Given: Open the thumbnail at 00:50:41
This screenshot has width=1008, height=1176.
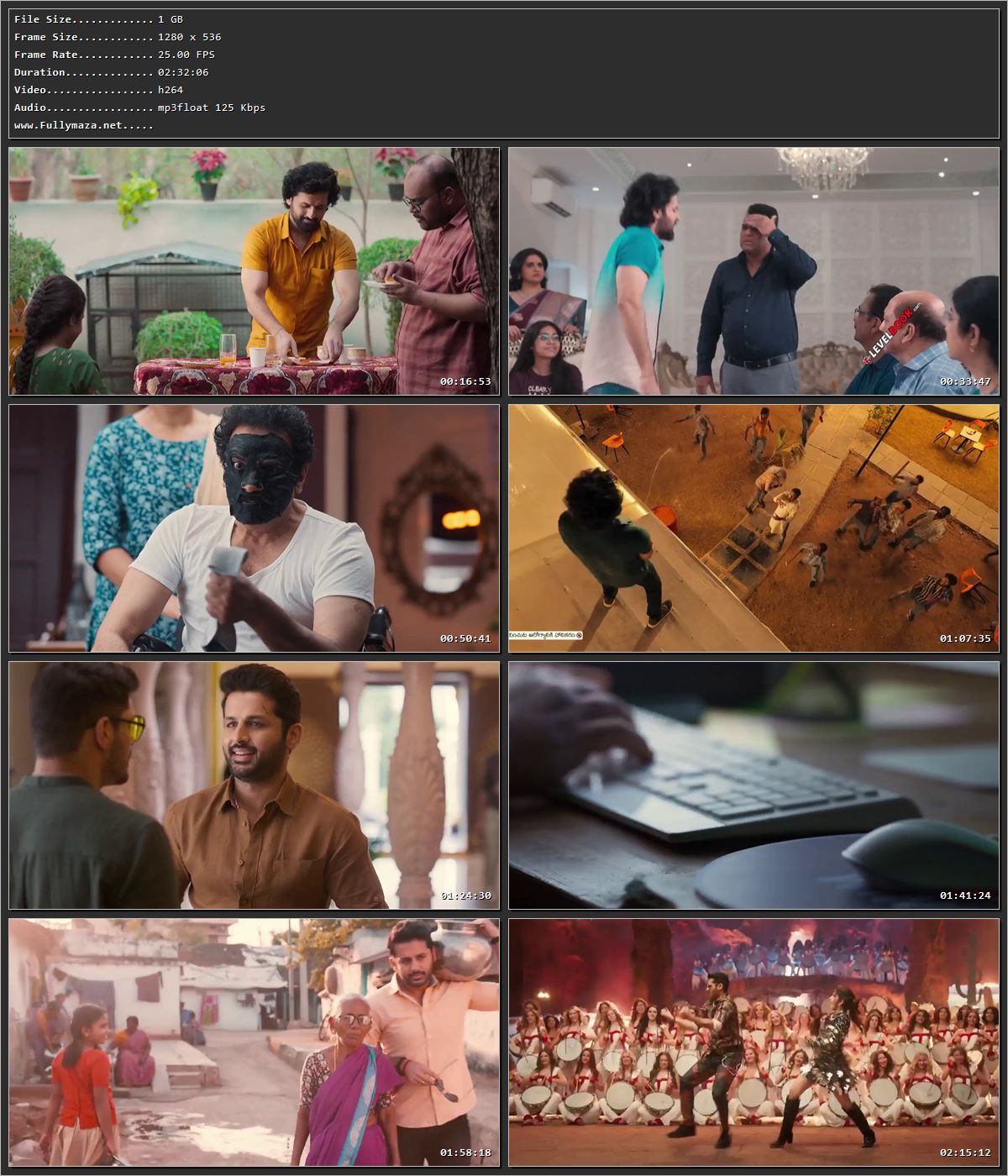Looking at the screenshot, I should pos(254,528).
